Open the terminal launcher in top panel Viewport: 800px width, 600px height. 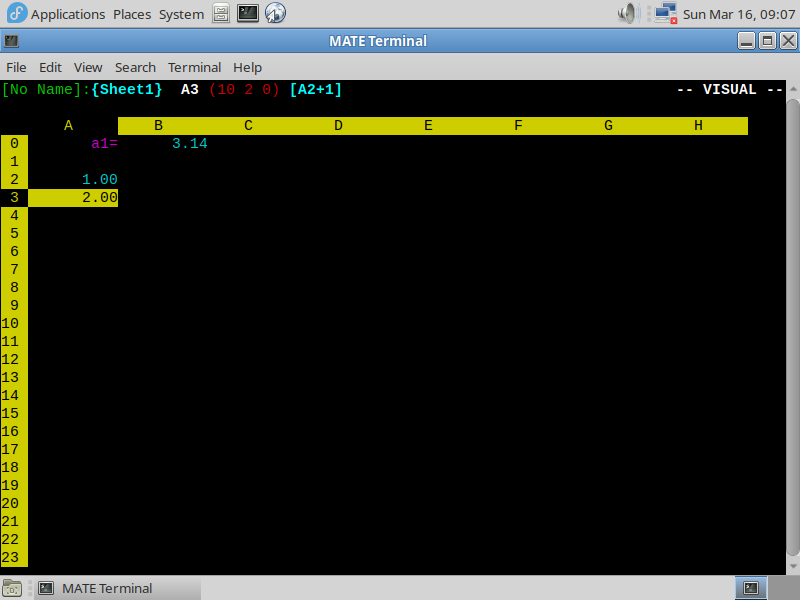248,14
